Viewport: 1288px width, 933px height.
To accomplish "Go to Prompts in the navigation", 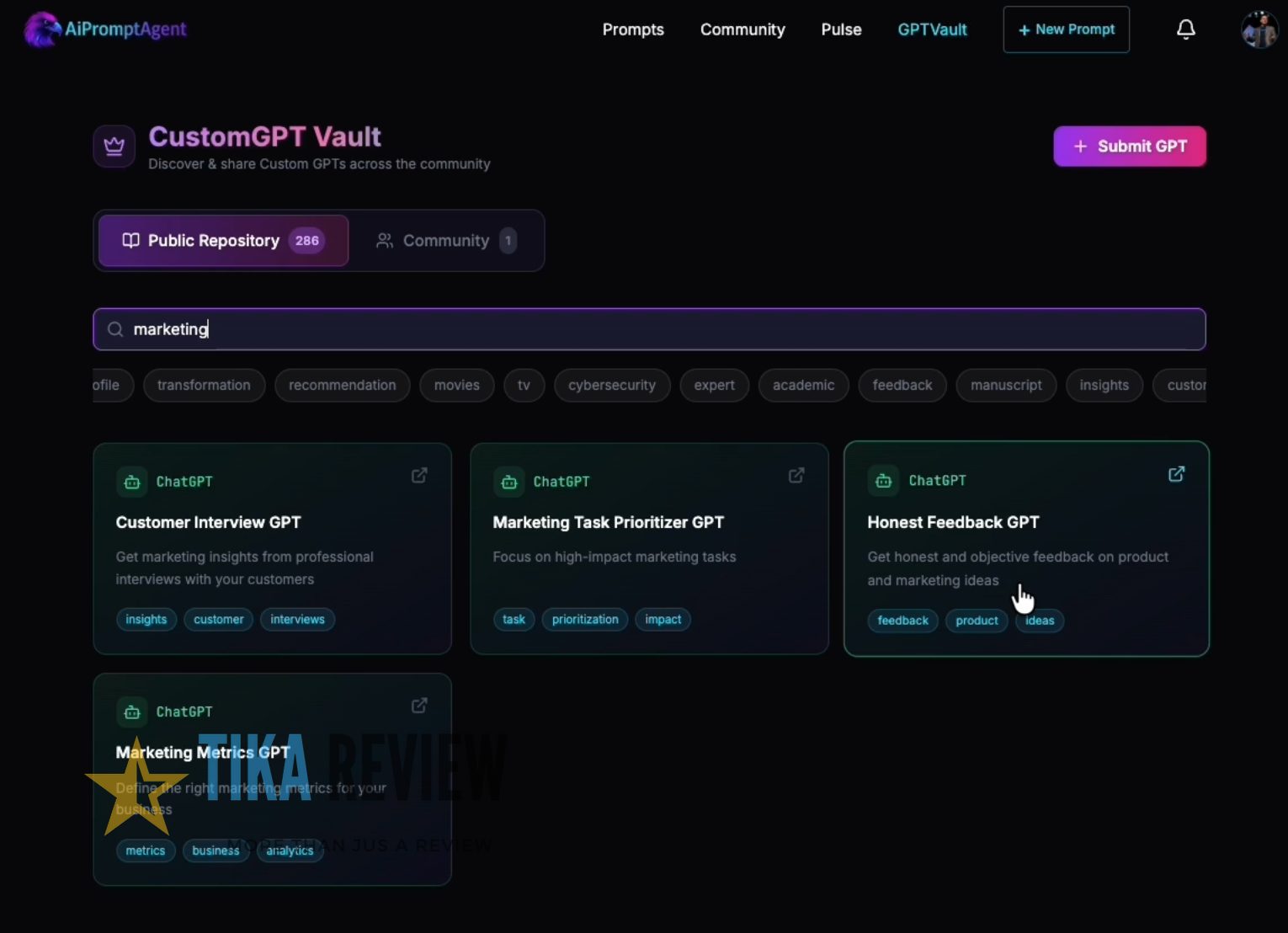I will (x=633, y=29).
